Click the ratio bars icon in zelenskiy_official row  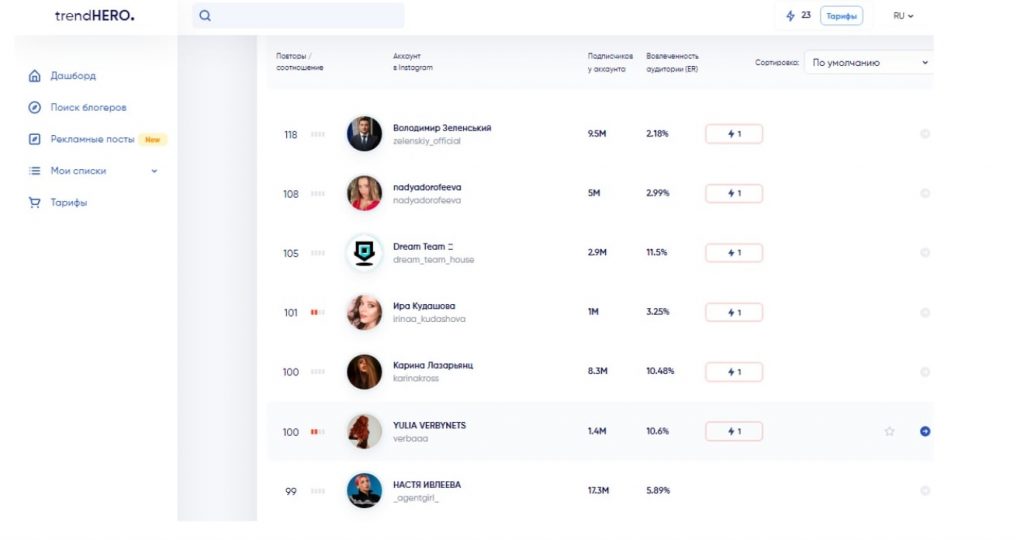(318, 135)
